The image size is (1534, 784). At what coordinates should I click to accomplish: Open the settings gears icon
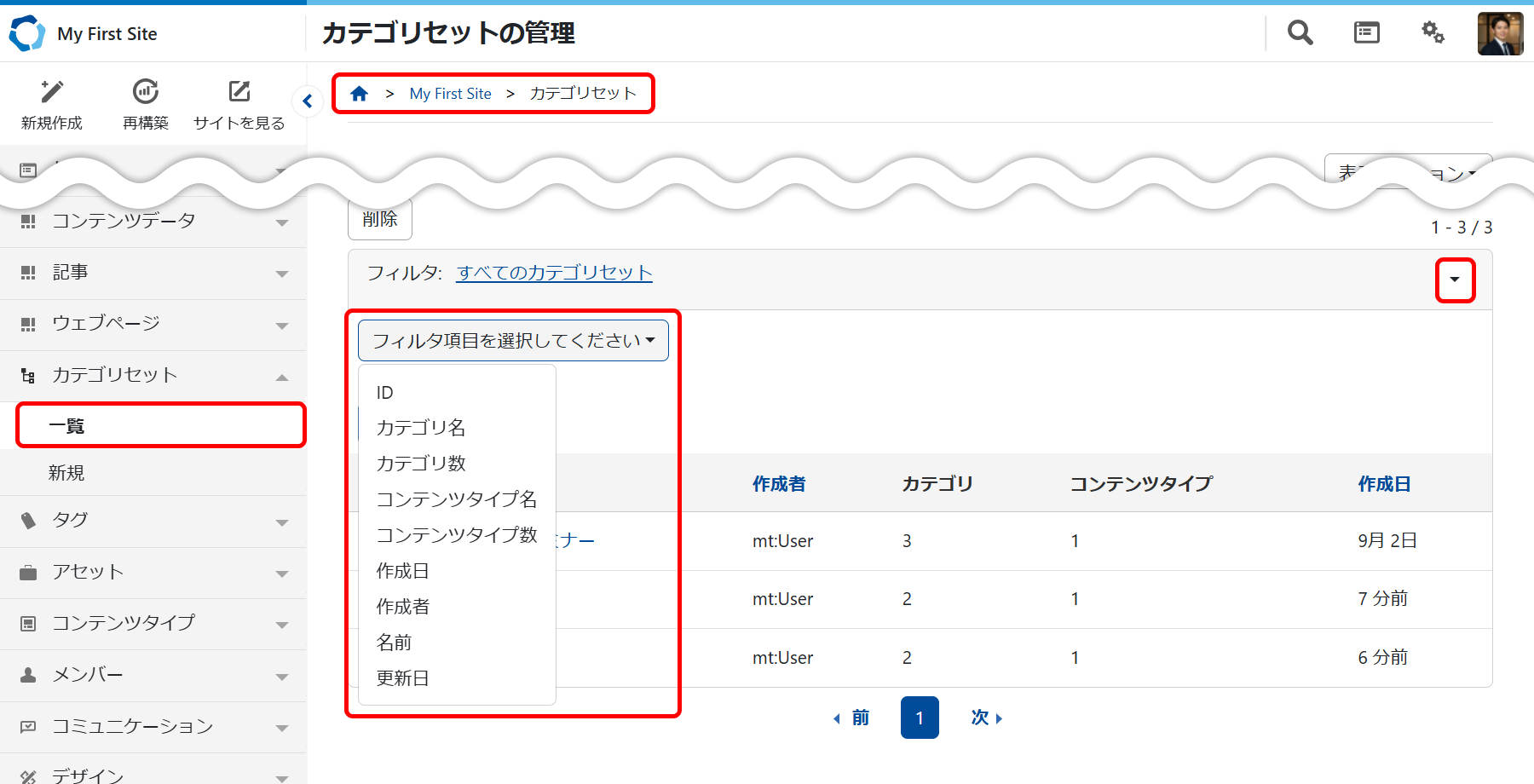1433,33
